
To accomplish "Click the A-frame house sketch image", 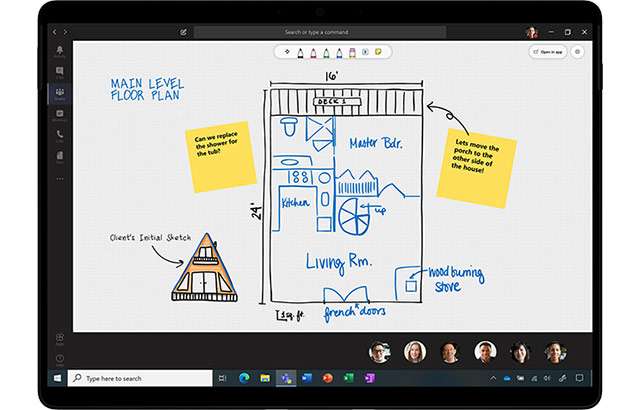I will (x=204, y=268).
